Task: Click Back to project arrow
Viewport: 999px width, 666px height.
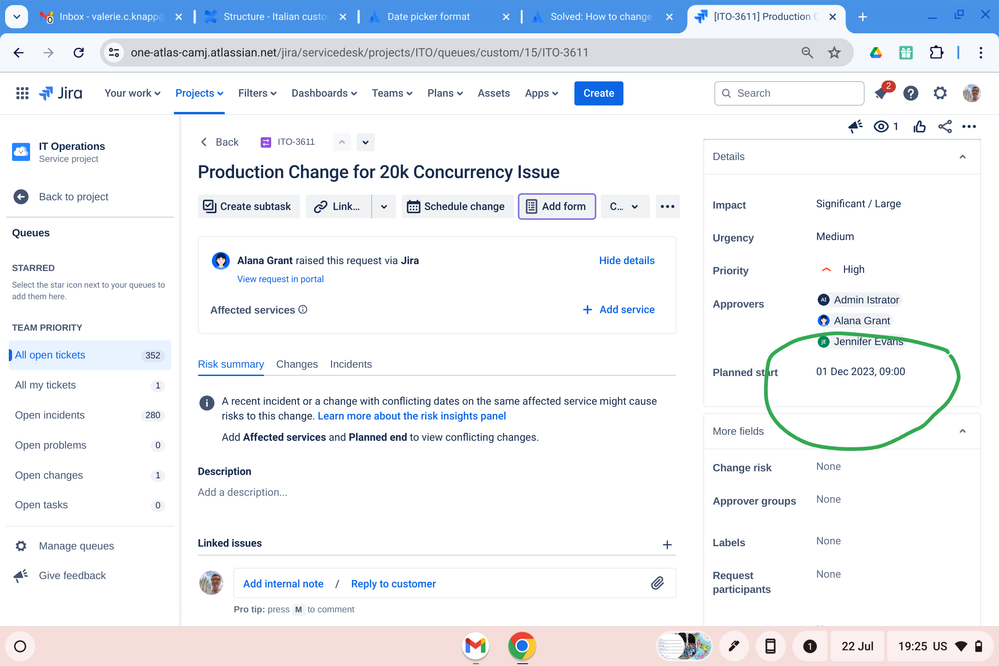Action: [21, 196]
